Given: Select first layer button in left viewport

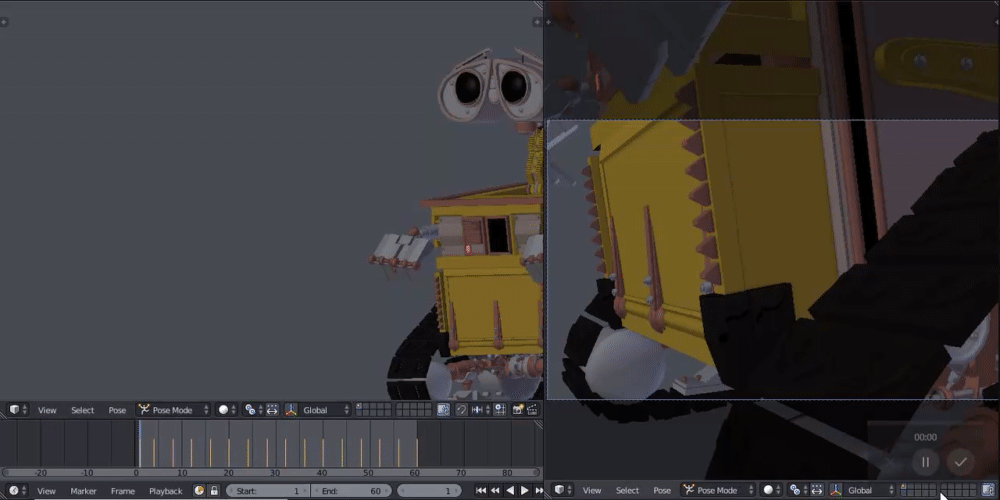Looking at the screenshot, I should (x=361, y=406).
